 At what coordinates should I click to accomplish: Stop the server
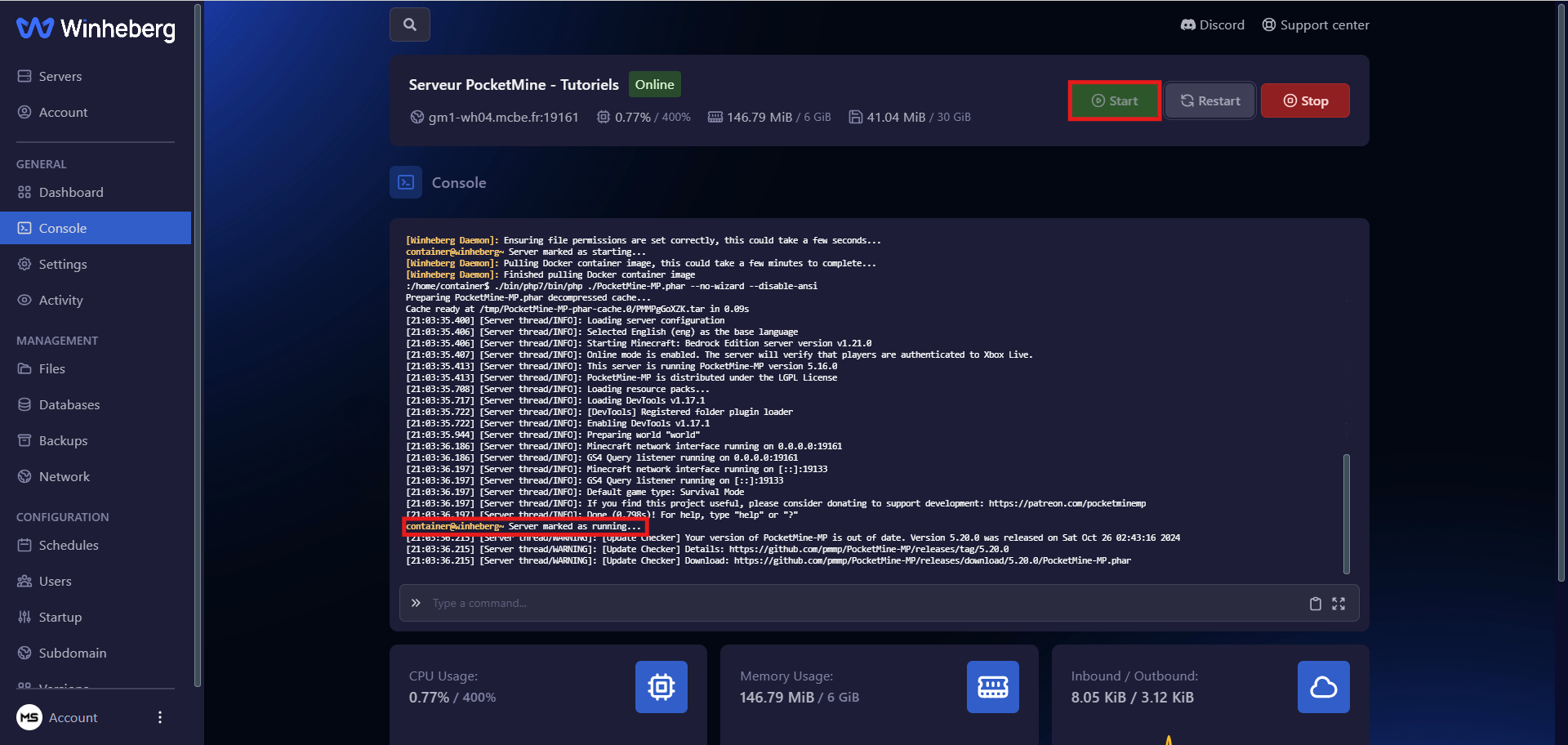[1304, 101]
